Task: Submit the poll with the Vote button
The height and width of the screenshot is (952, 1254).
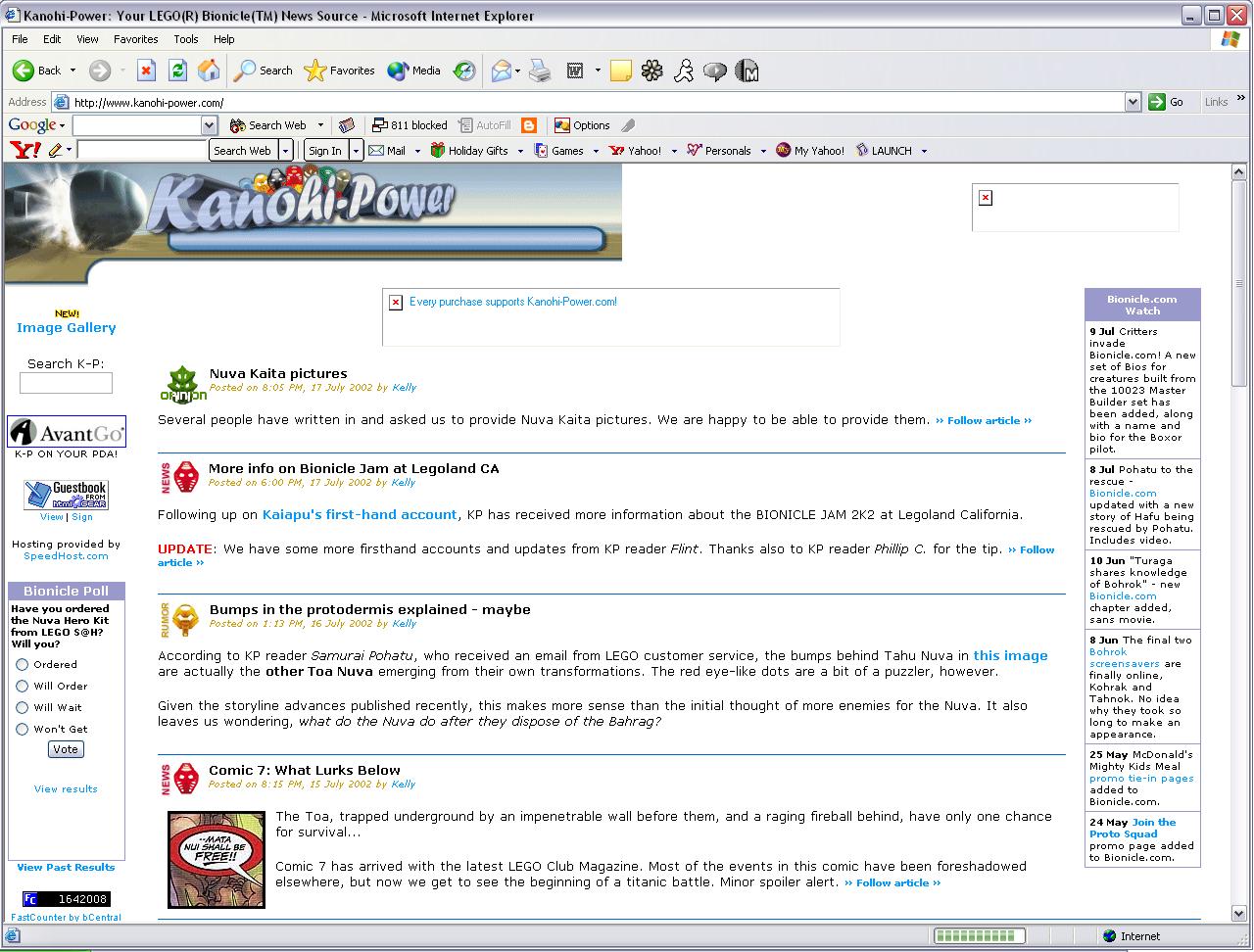Action: 66,749
